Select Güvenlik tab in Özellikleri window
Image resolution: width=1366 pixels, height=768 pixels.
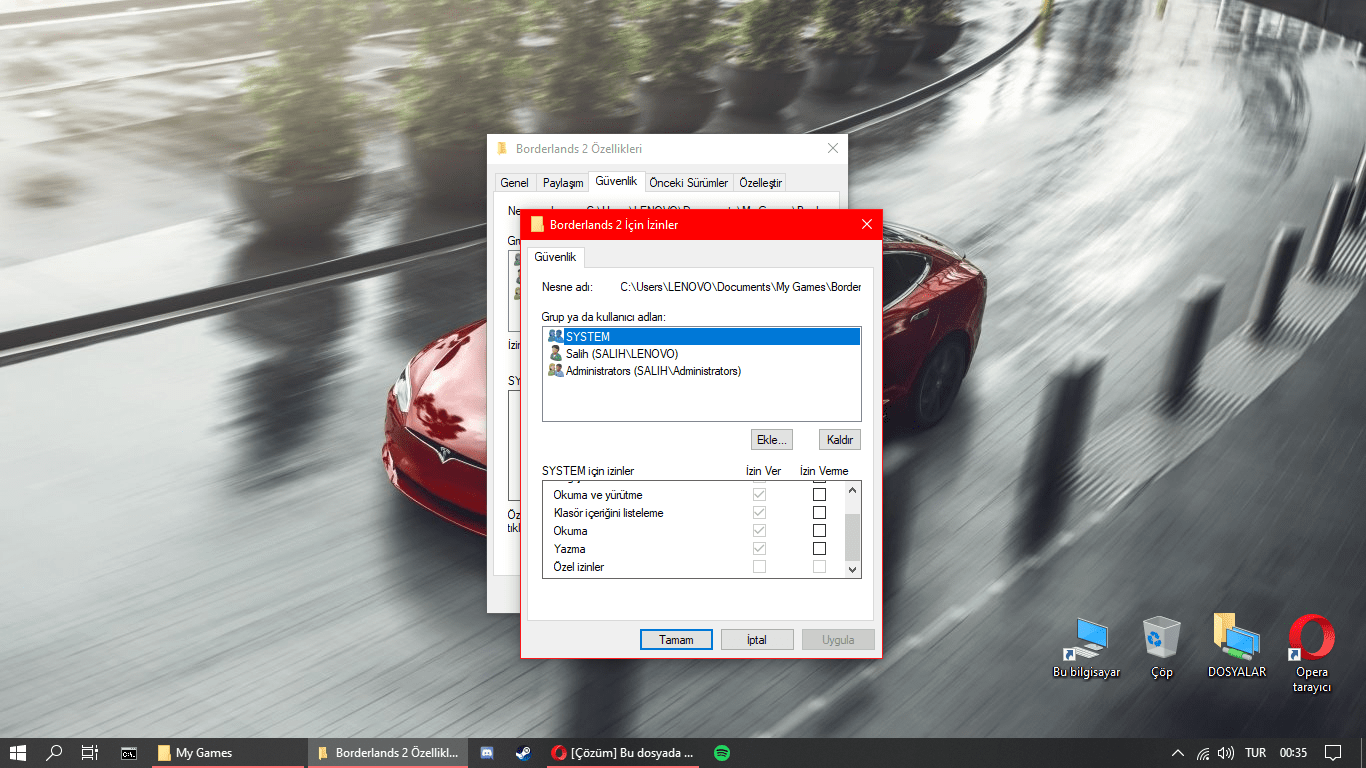[616, 181]
